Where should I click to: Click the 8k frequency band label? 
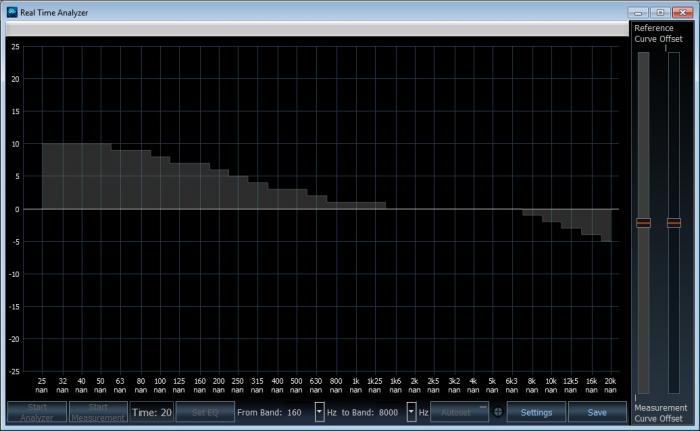tap(531, 381)
